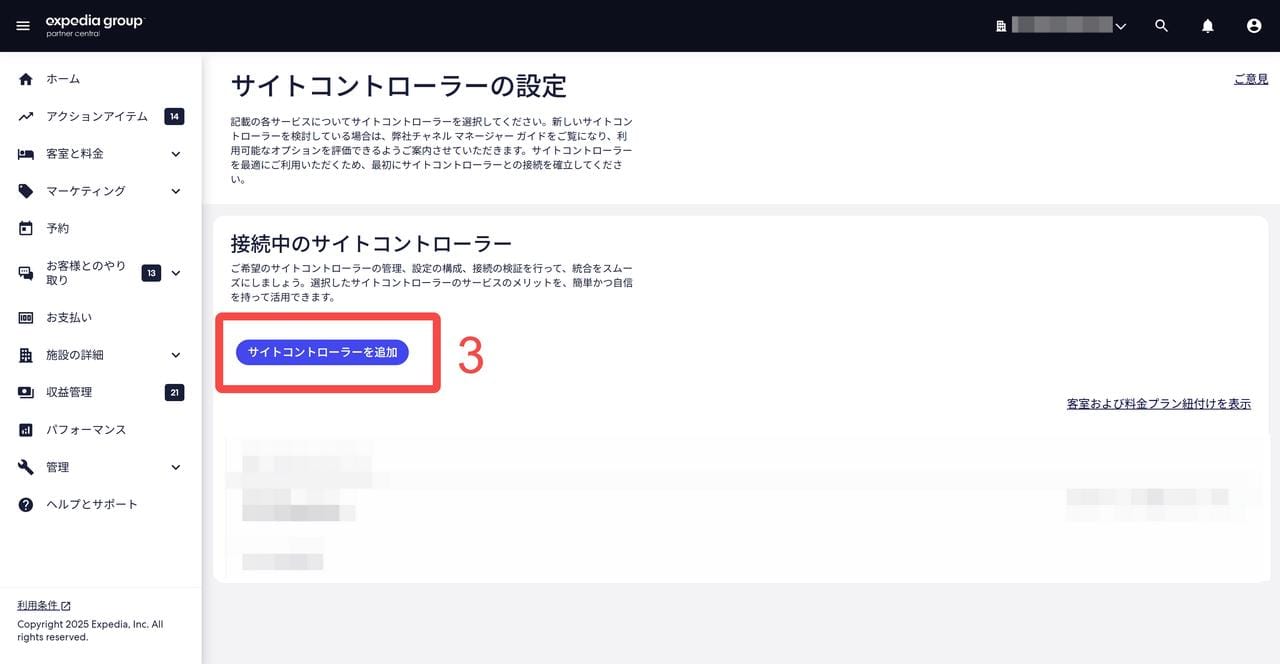Expand the 客室と料金 menu chevron
Image resolution: width=1280 pixels, height=664 pixels.
(x=176, y=154)
